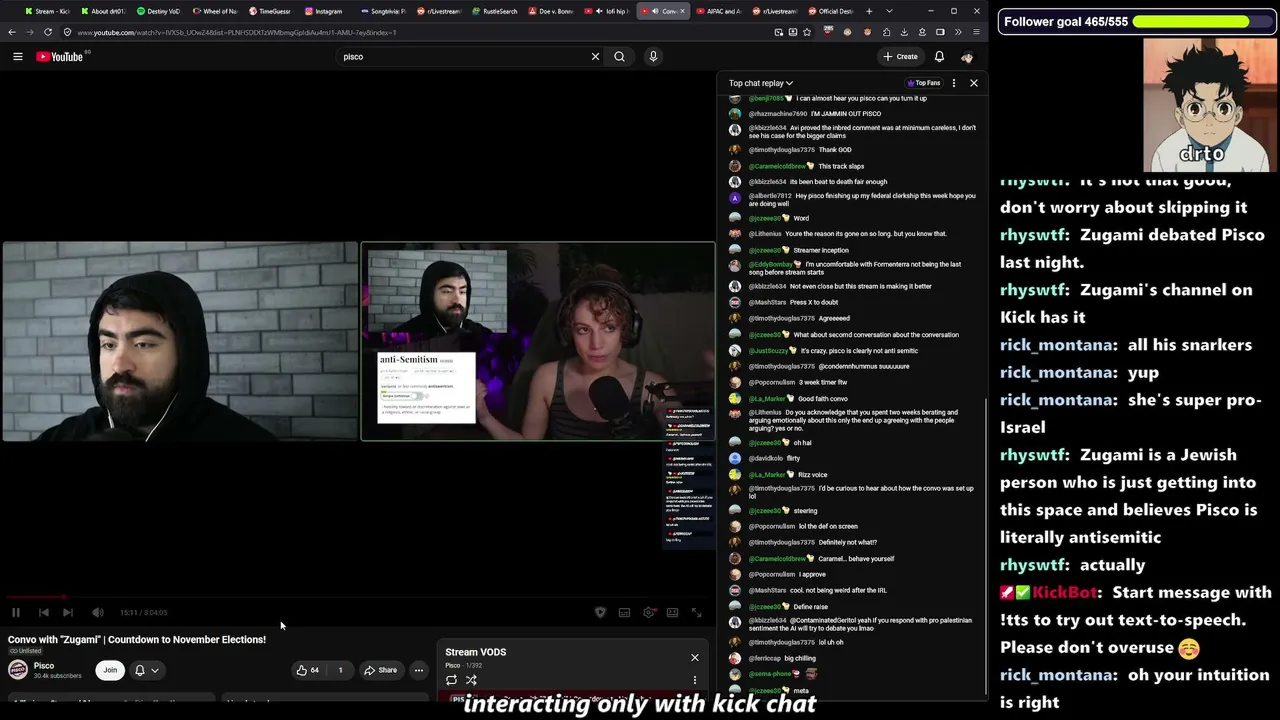The height and width of the screenshot is (720, 1280).
Task: Switch to Instagram browser tab
Action: coord(326,11)
